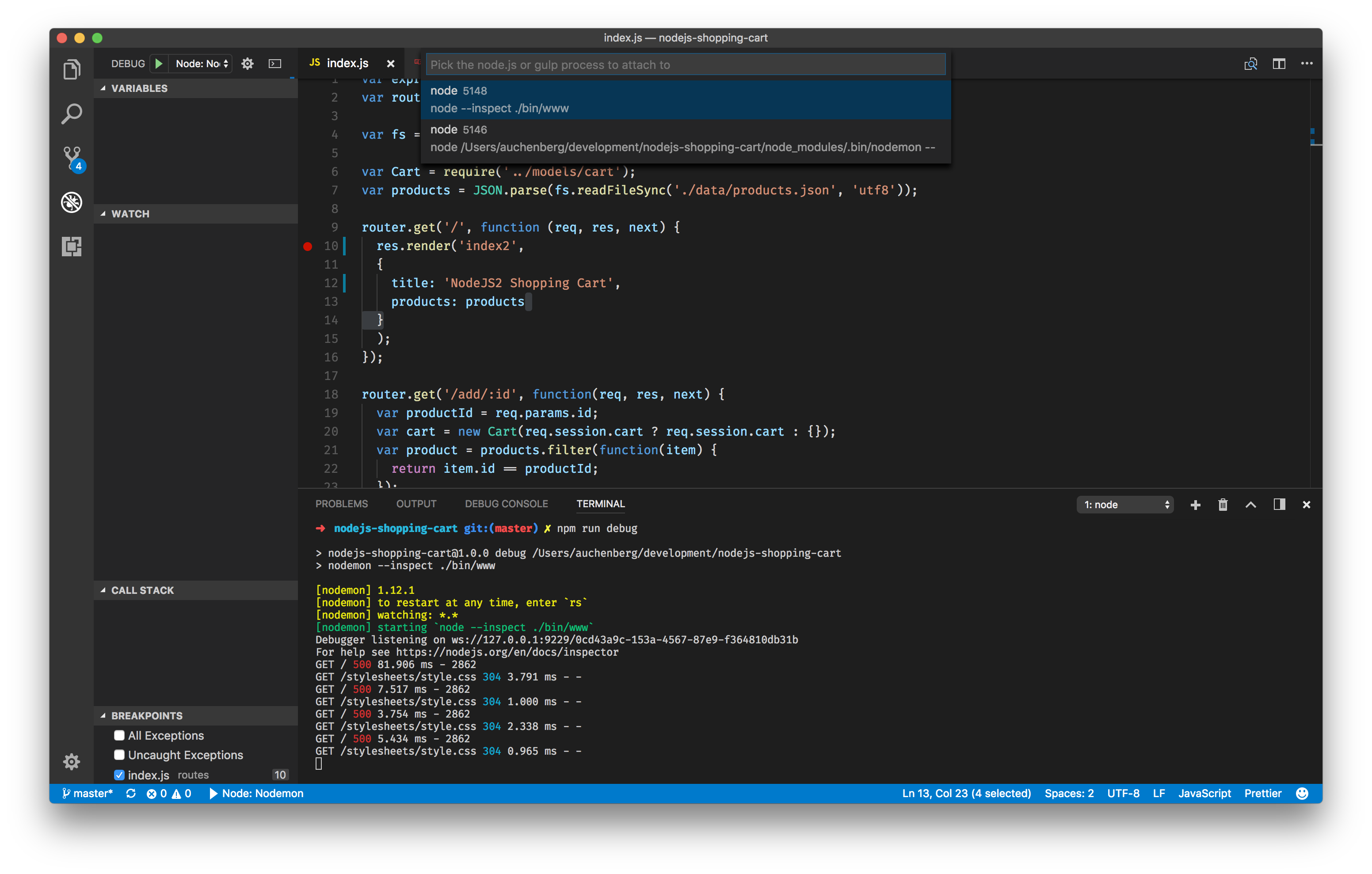Toggle the All Exceptions checkbox
Image resolution: width=1372 pixels, height=874 pixels.
(x=119, y=735)
